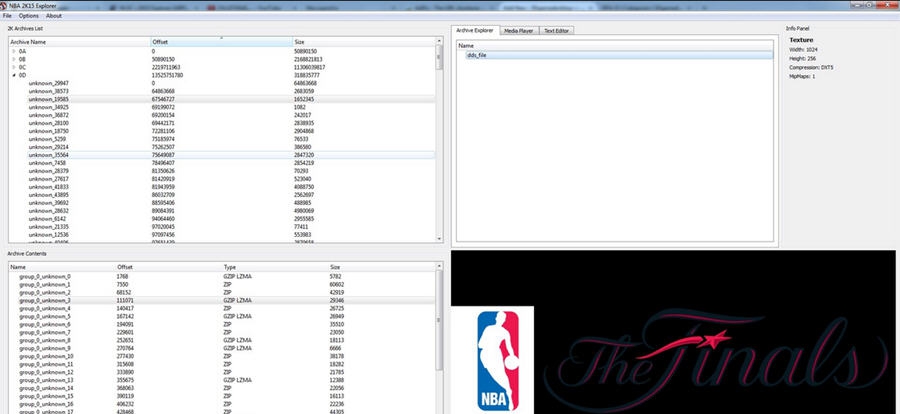900x414 pixels.
Task: Select group_0_unknown_10 in Archive Contents
Action: (46, 357)
